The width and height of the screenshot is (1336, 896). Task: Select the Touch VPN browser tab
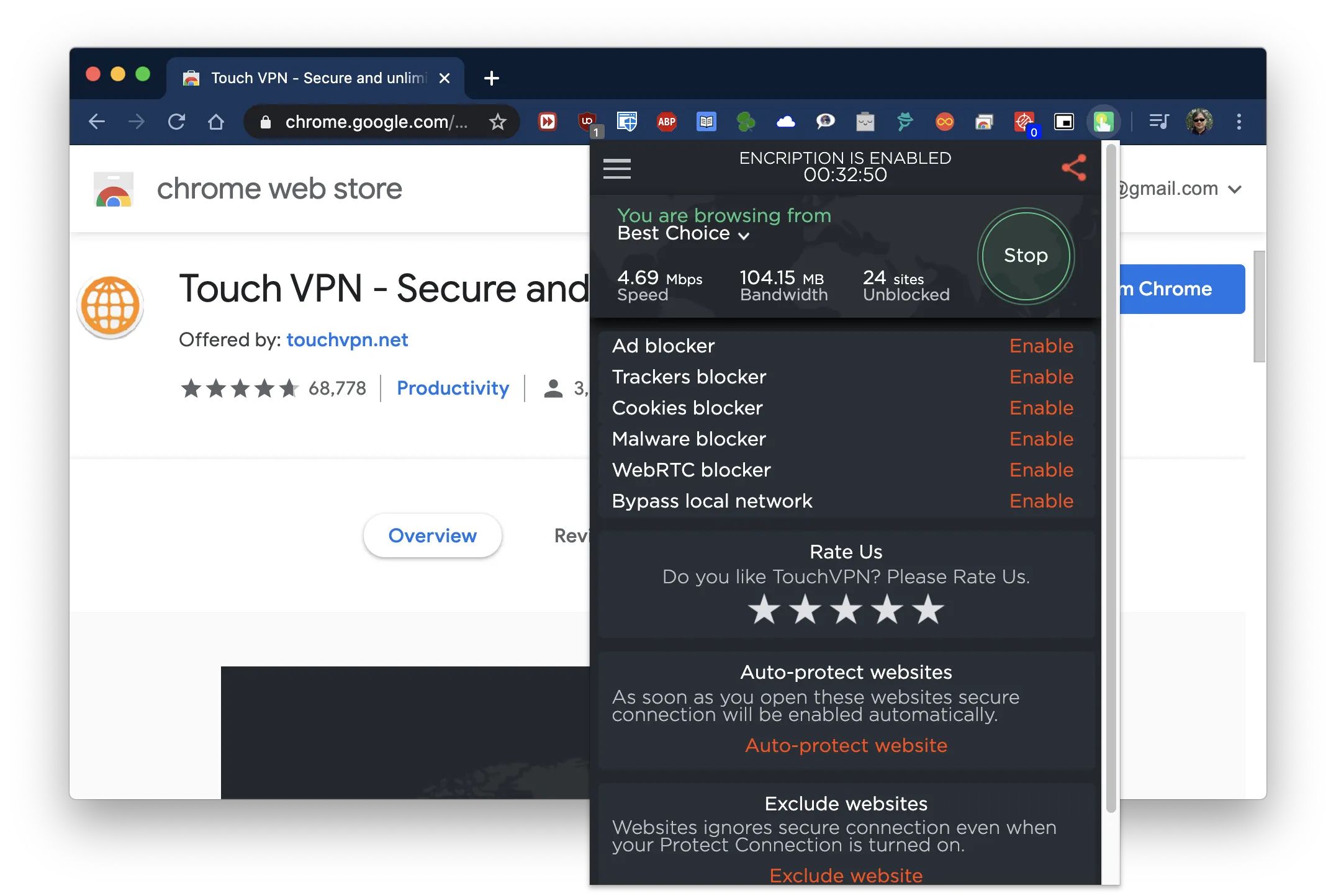314,78
